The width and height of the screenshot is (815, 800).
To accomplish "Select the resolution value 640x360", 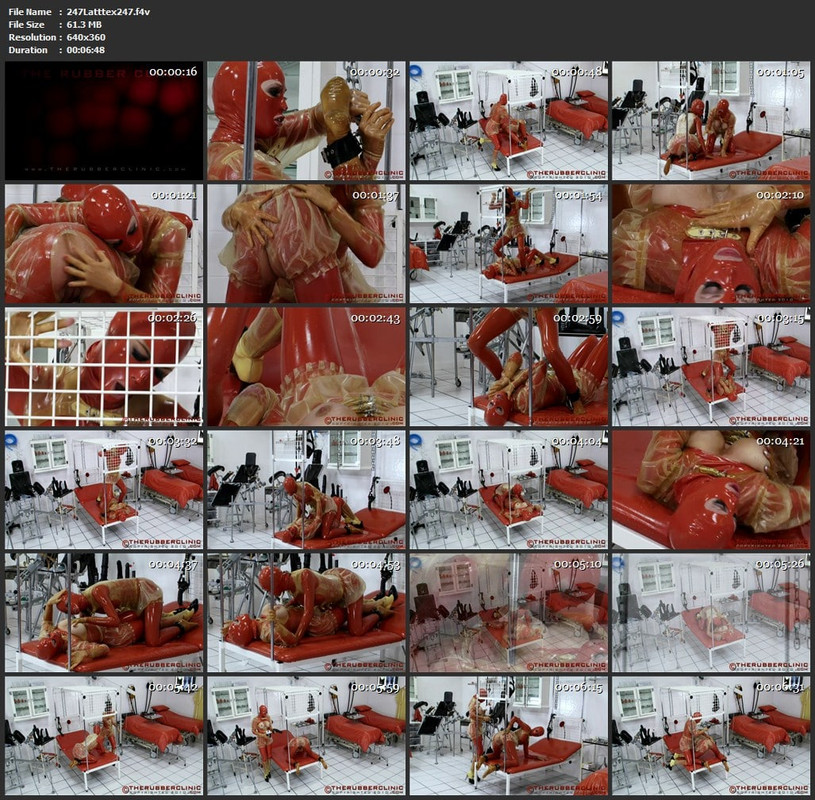I will click(x=86, y=37).
